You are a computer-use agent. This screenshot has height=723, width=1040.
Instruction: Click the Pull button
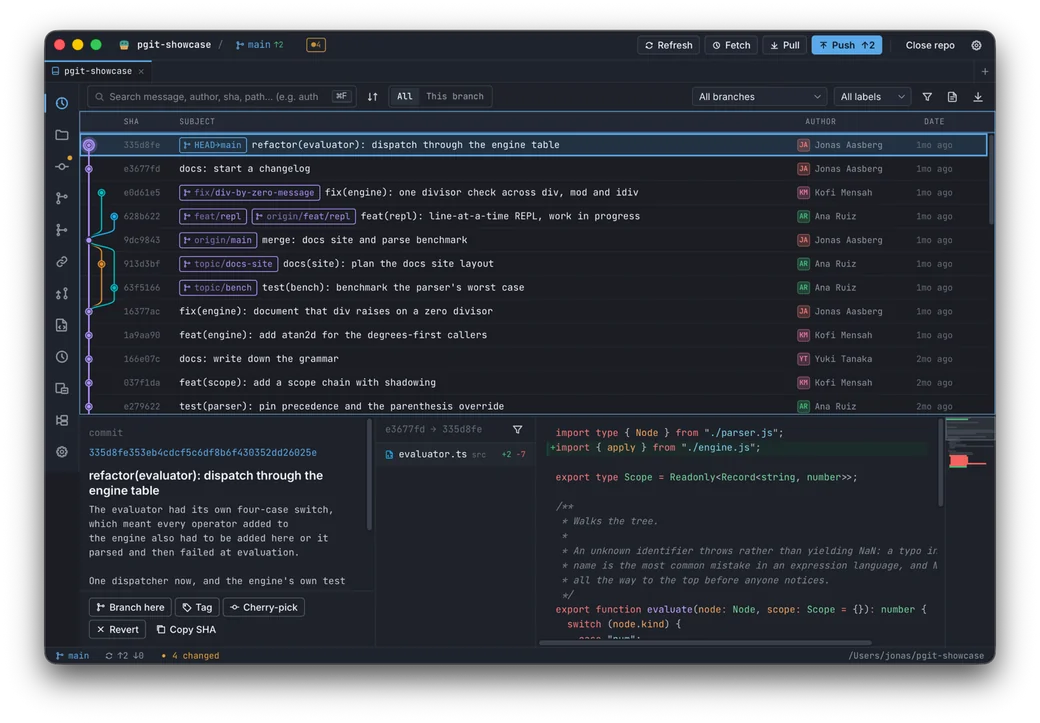[x=785, y=45]
